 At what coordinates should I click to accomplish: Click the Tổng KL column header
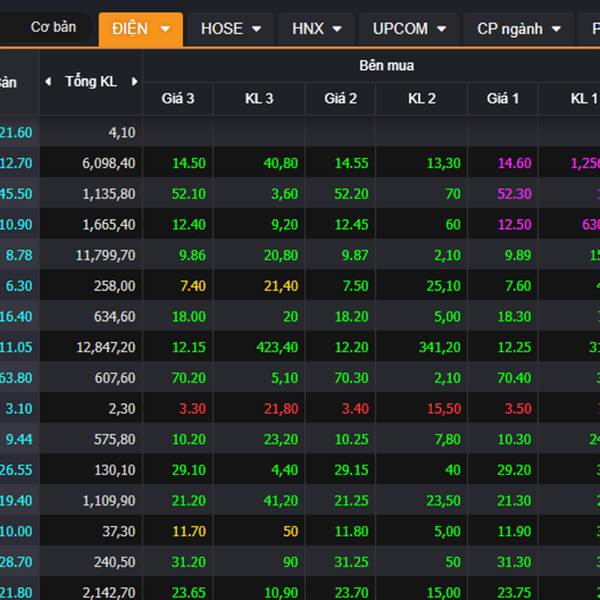91,82
